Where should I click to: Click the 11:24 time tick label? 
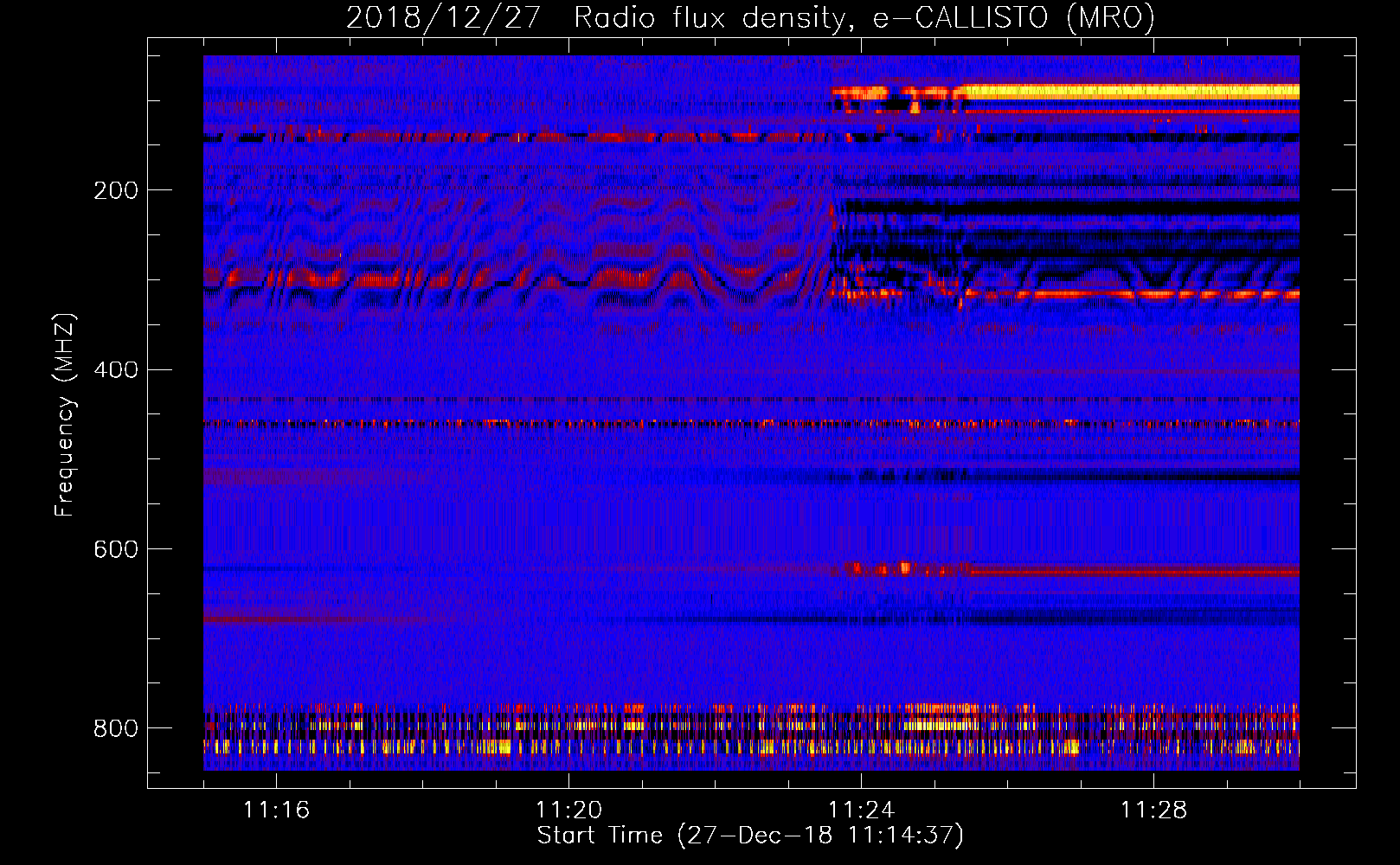point(861,811)
